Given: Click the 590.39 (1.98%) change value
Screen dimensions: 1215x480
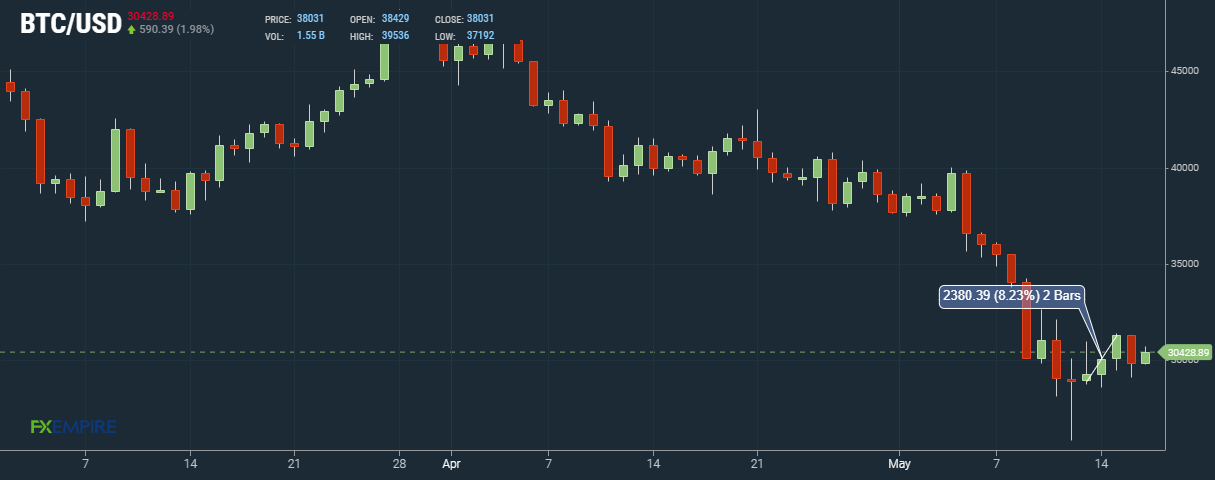Looking at the screenshot, I should (177, 30).
